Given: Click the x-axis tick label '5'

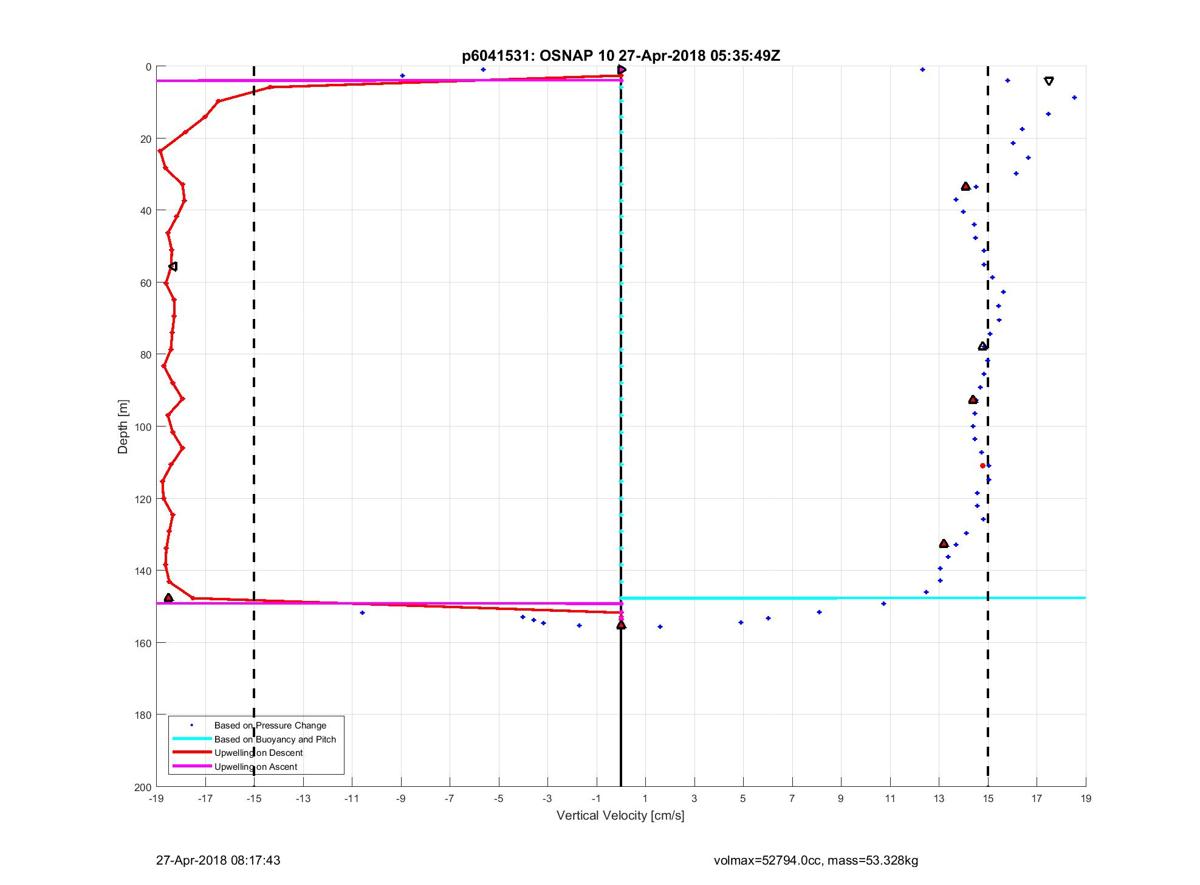Looking at the screenshot, I should tap(743, 798).
